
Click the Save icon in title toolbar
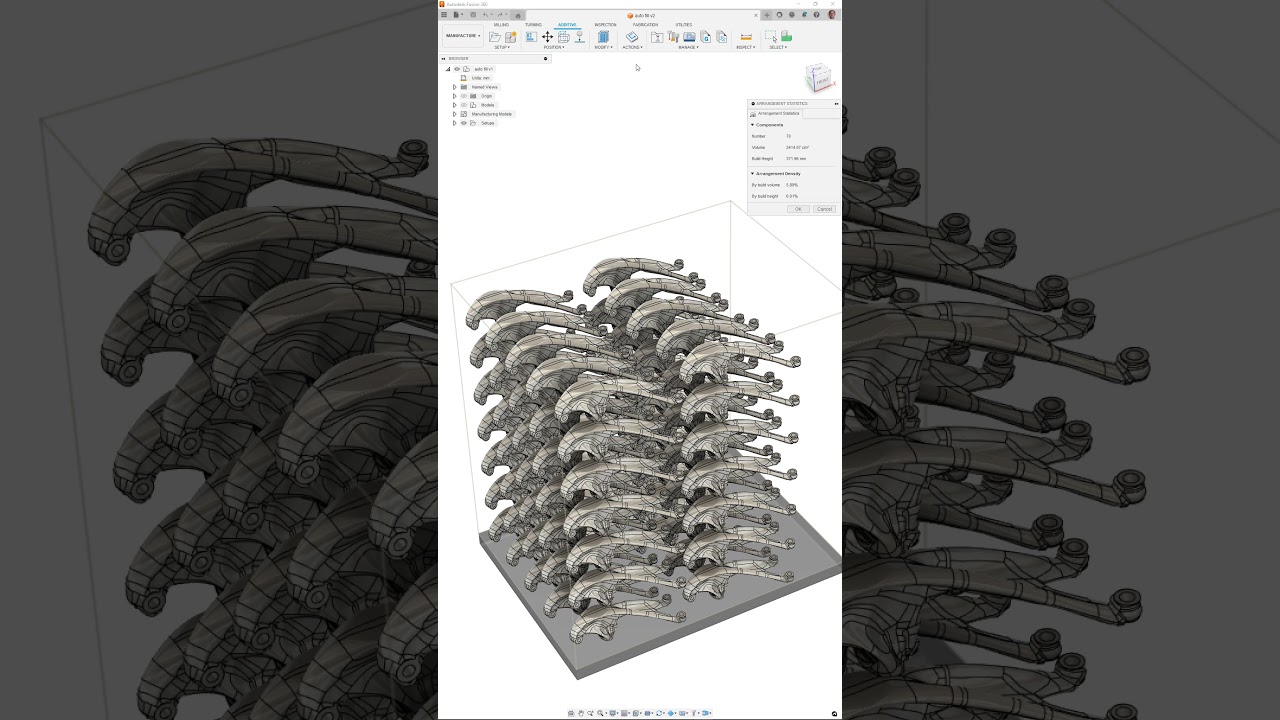pos(473,15)
